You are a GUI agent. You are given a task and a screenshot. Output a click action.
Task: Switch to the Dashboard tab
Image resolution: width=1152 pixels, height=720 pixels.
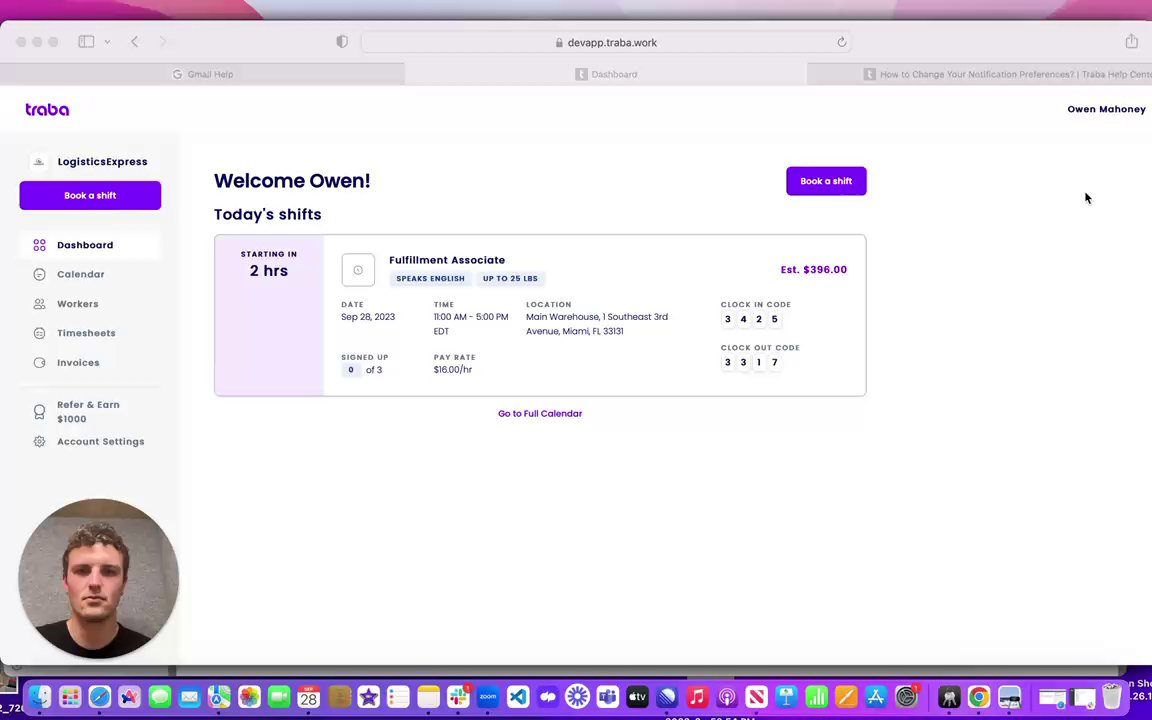coord(606,74)
